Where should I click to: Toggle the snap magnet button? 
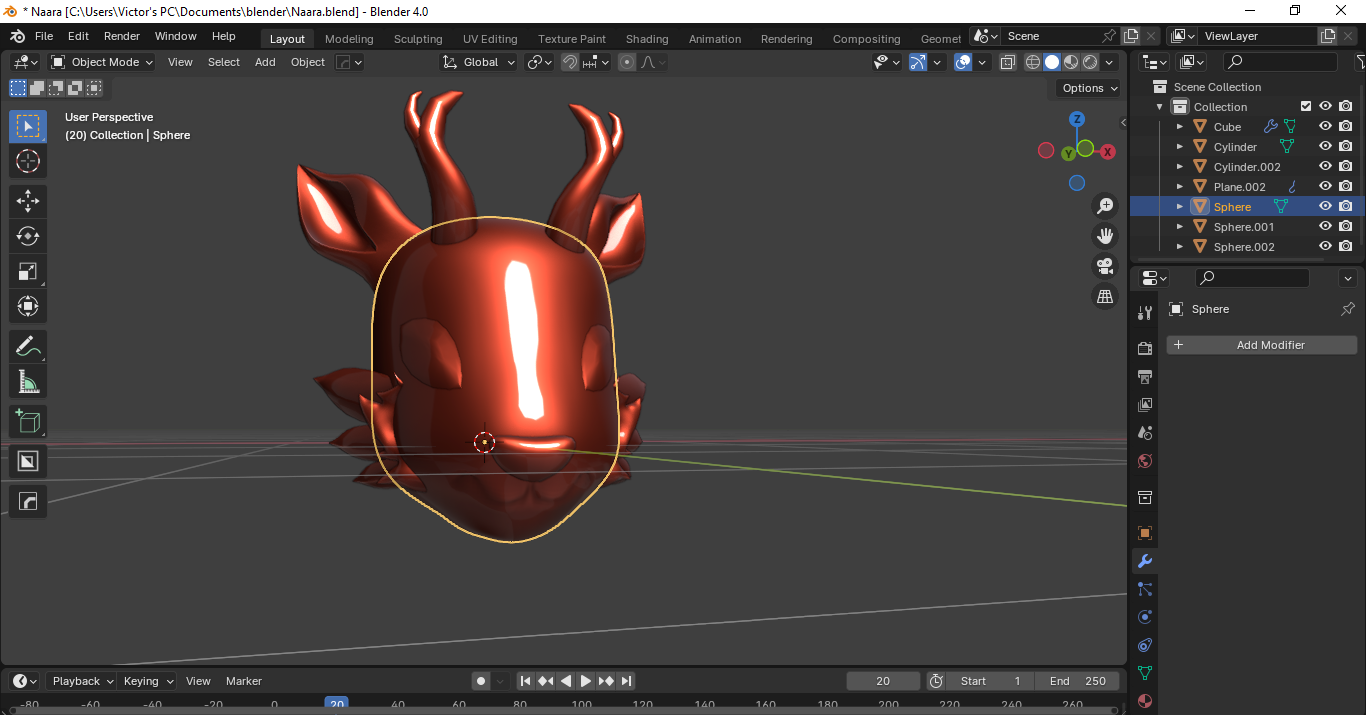coord(570,62)
